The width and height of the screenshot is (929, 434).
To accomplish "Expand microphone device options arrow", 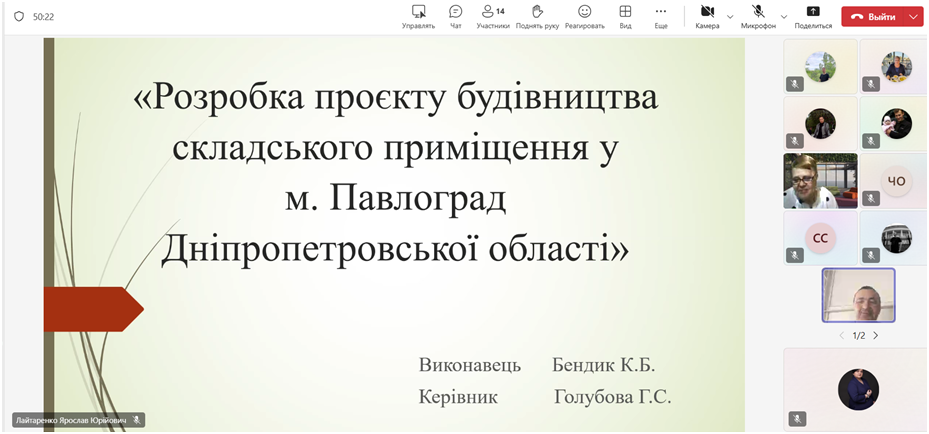I will [x=784, y=17].
